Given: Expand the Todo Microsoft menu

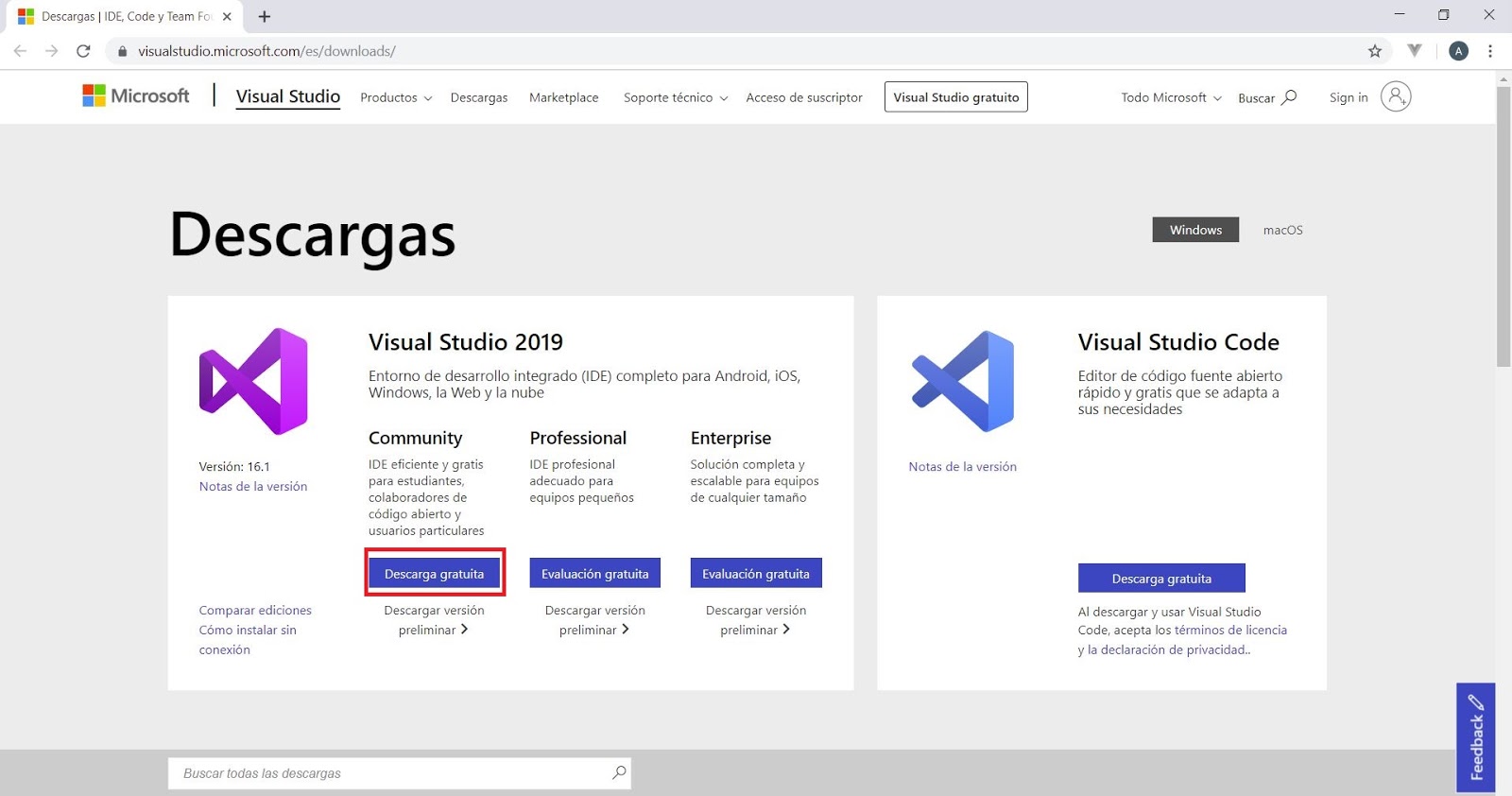Looking at the screenshot, I should [x=1171, y=97].
